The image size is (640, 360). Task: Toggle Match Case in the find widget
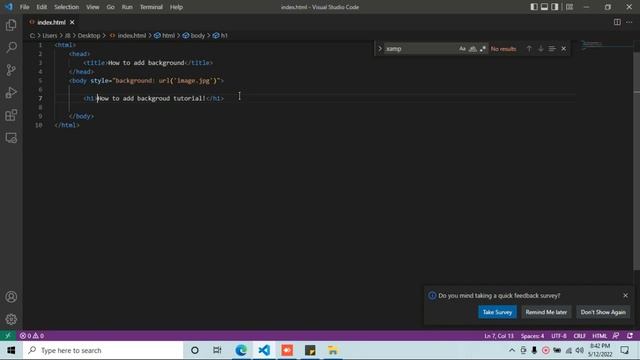pyautogui.click(x=462, y=49)
